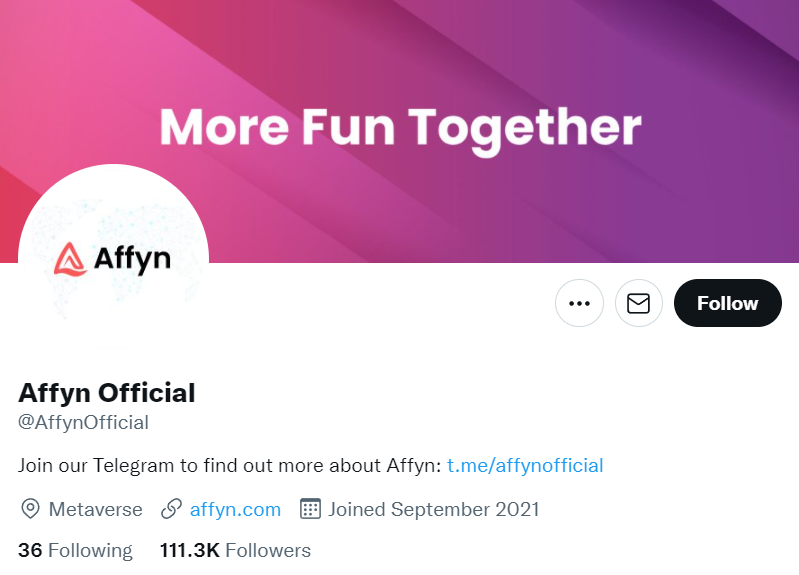Visit the affyn.com website link
Screen dimensions: 799x575
pos(235,509)
